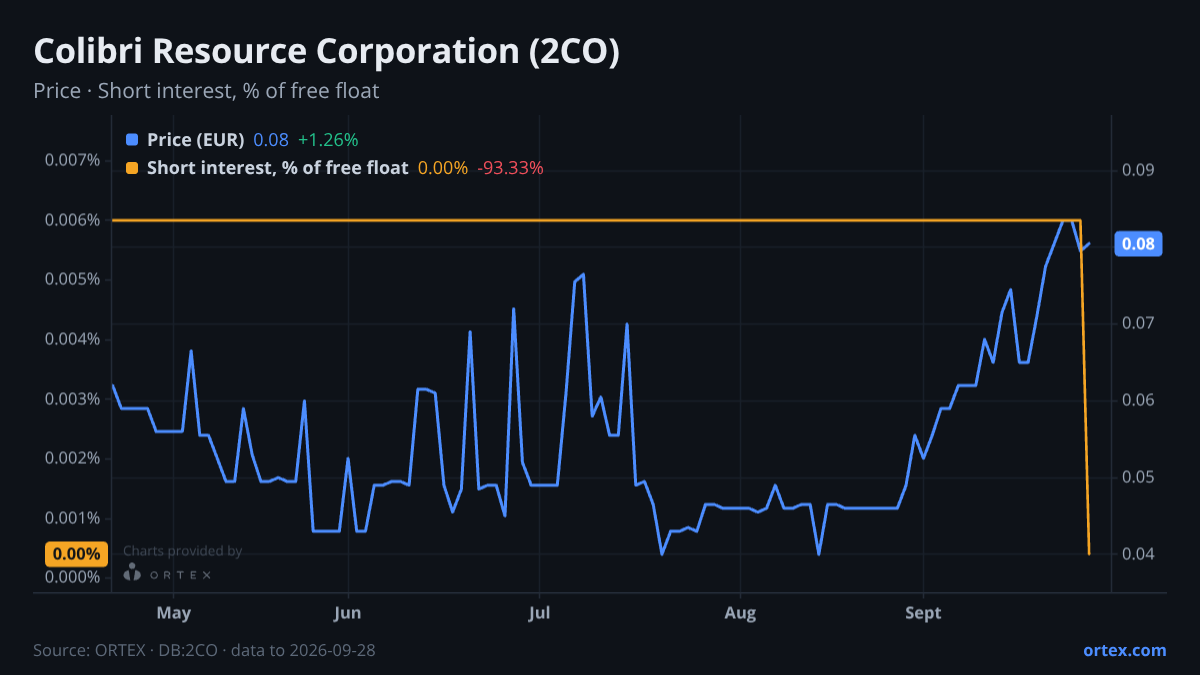The image size is (1200, 675).
Task: Click the Aug x-axis label
Action: coord(740,613)
